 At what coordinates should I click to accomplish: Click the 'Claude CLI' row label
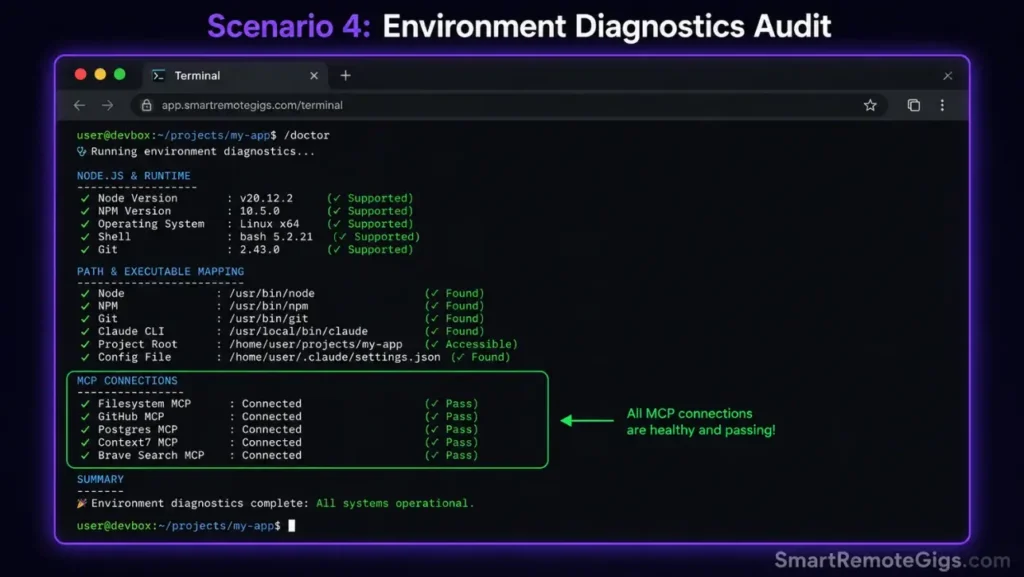pos(131,331)
